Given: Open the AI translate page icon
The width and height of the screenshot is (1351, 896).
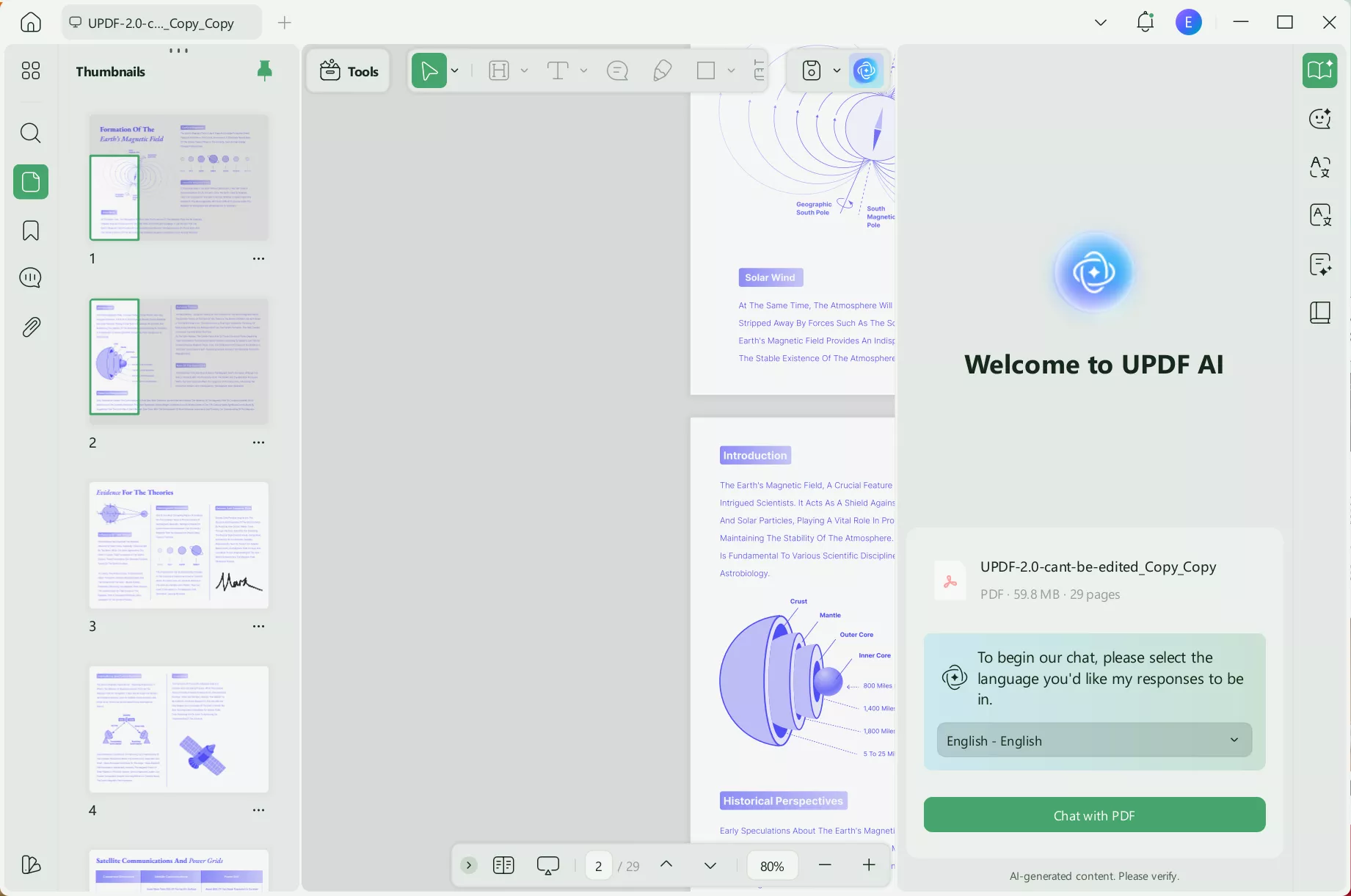Looking at the screenshot, I should pyautogui.click(x=1320, y=215).
